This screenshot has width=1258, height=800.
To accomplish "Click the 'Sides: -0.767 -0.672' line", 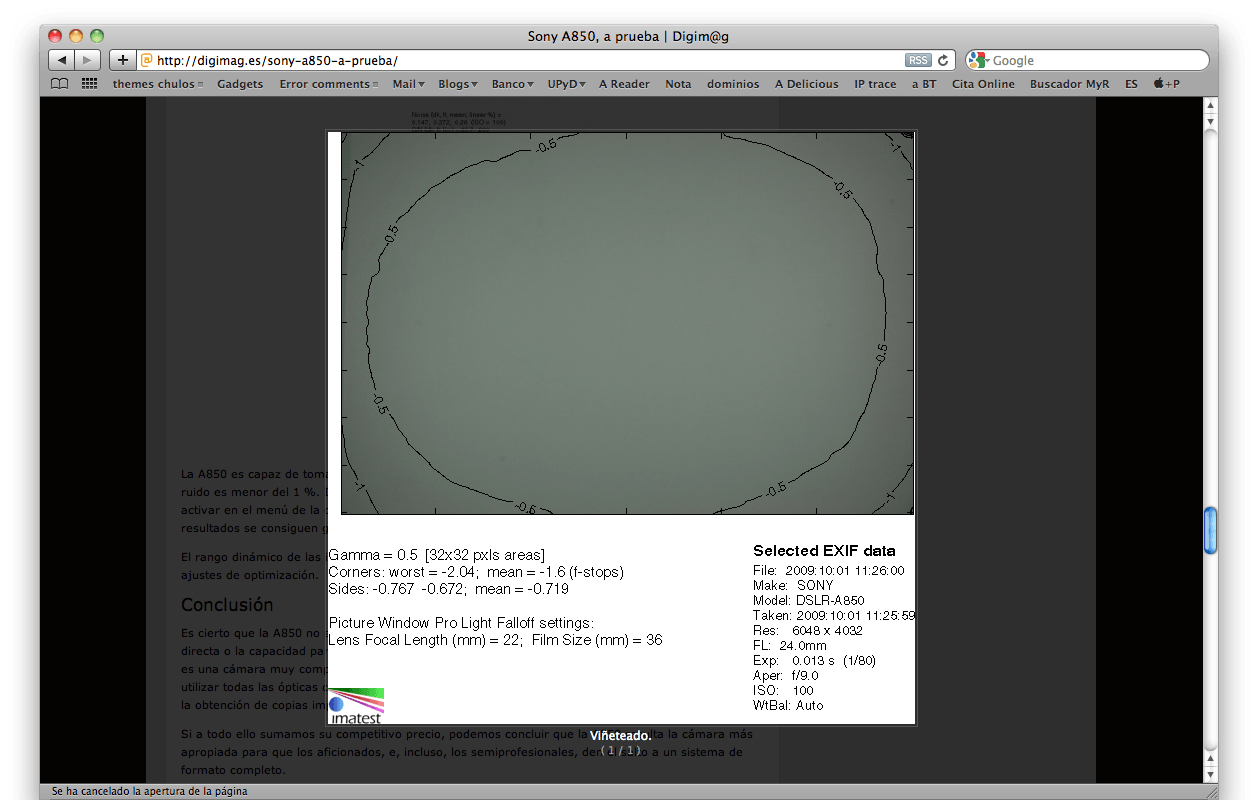I will pos(448,589).
